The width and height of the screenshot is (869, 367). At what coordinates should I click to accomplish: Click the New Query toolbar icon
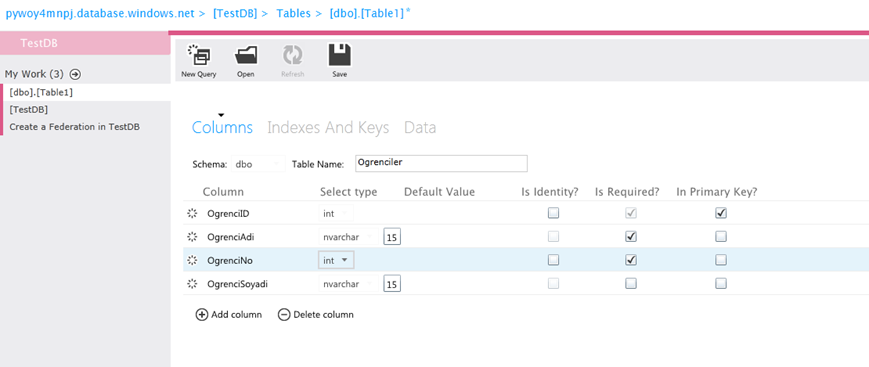198,55
